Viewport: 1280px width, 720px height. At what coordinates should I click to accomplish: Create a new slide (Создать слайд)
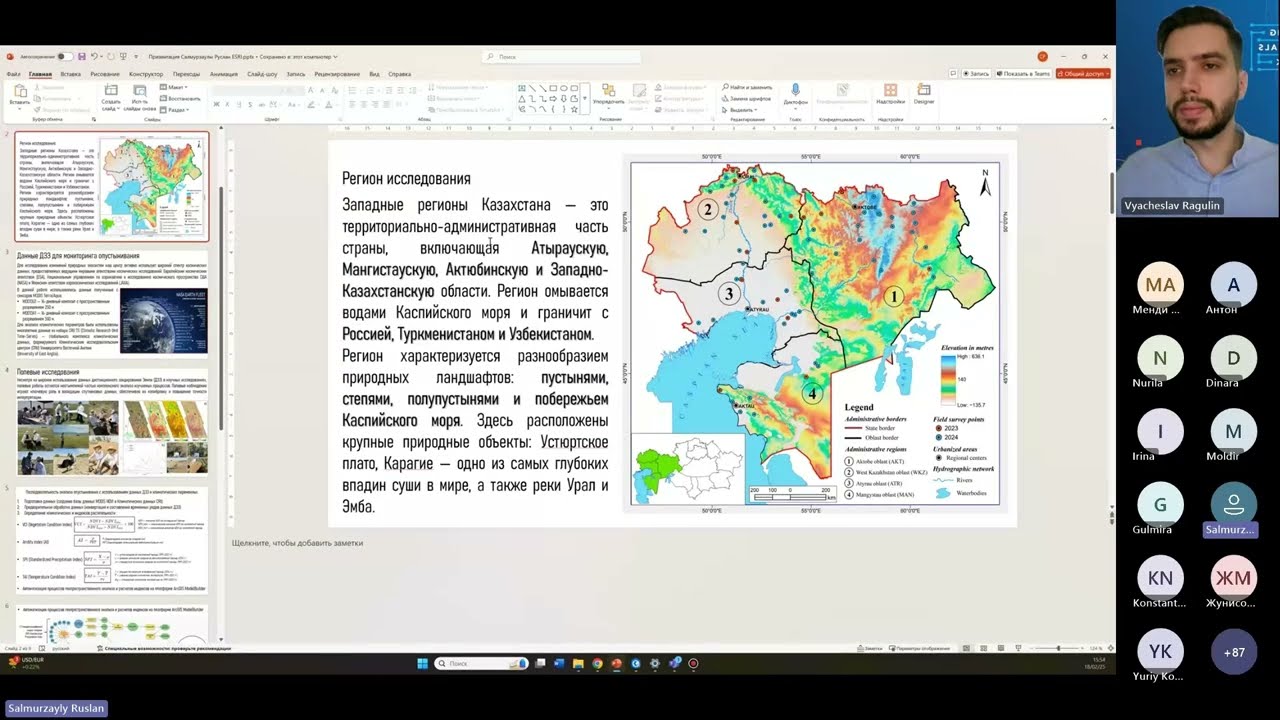(x=111, y=96)
